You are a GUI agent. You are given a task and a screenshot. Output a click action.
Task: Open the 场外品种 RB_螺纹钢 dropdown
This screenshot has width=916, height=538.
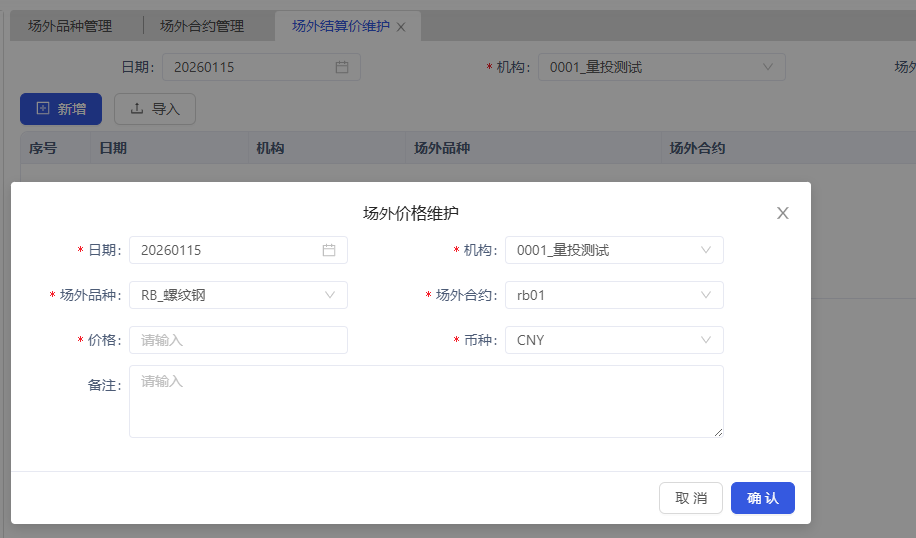coord(330,295)
